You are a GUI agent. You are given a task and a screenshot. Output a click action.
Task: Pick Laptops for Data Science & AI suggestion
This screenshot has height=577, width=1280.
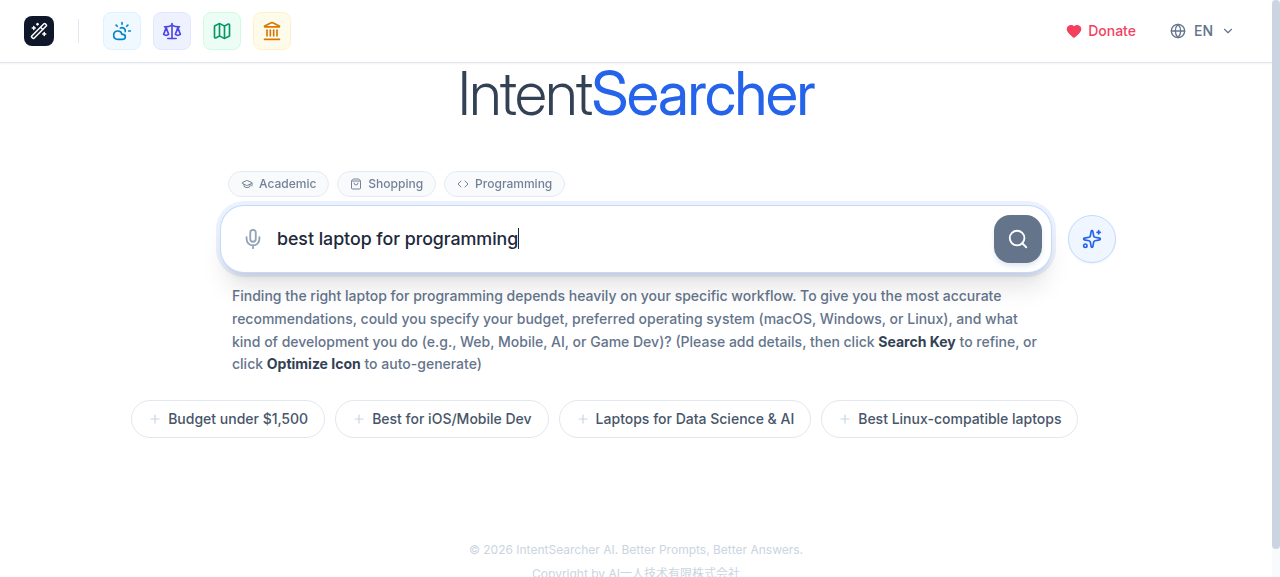(684, 418)
